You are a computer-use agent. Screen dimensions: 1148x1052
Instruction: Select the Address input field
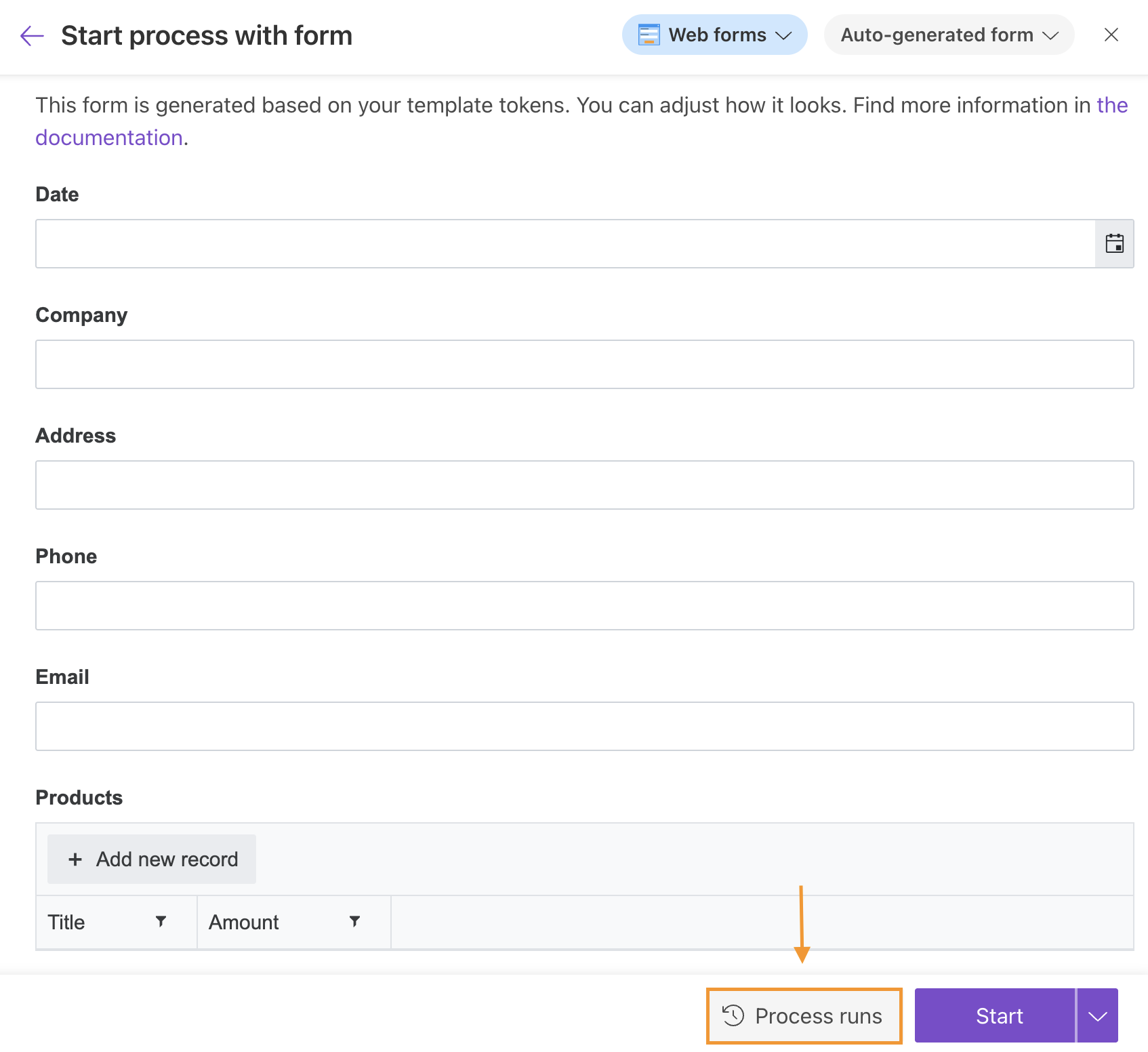[584, 485]
